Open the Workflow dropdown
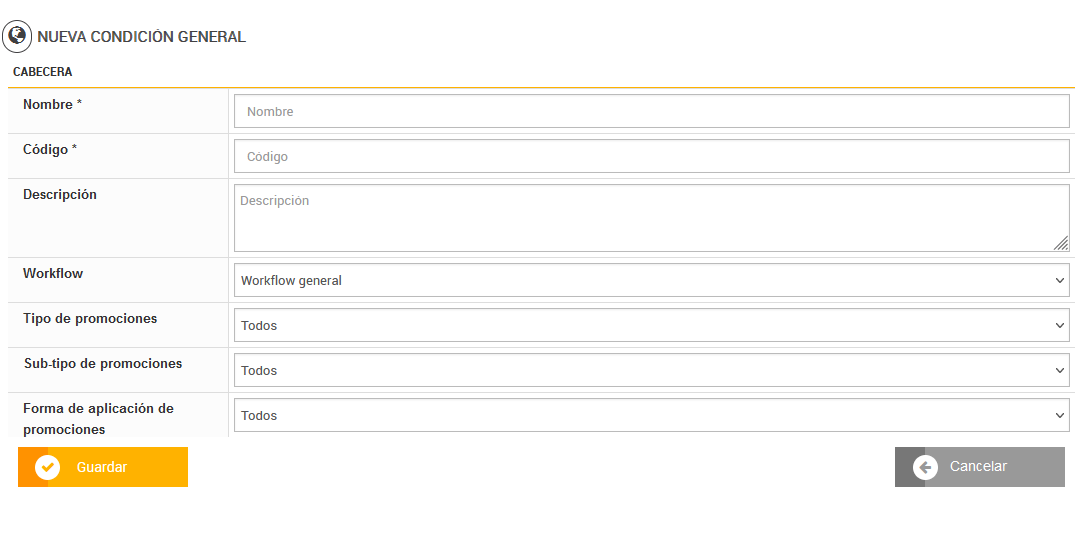This screenshot has width=1086, height=533. pos(652,280)
